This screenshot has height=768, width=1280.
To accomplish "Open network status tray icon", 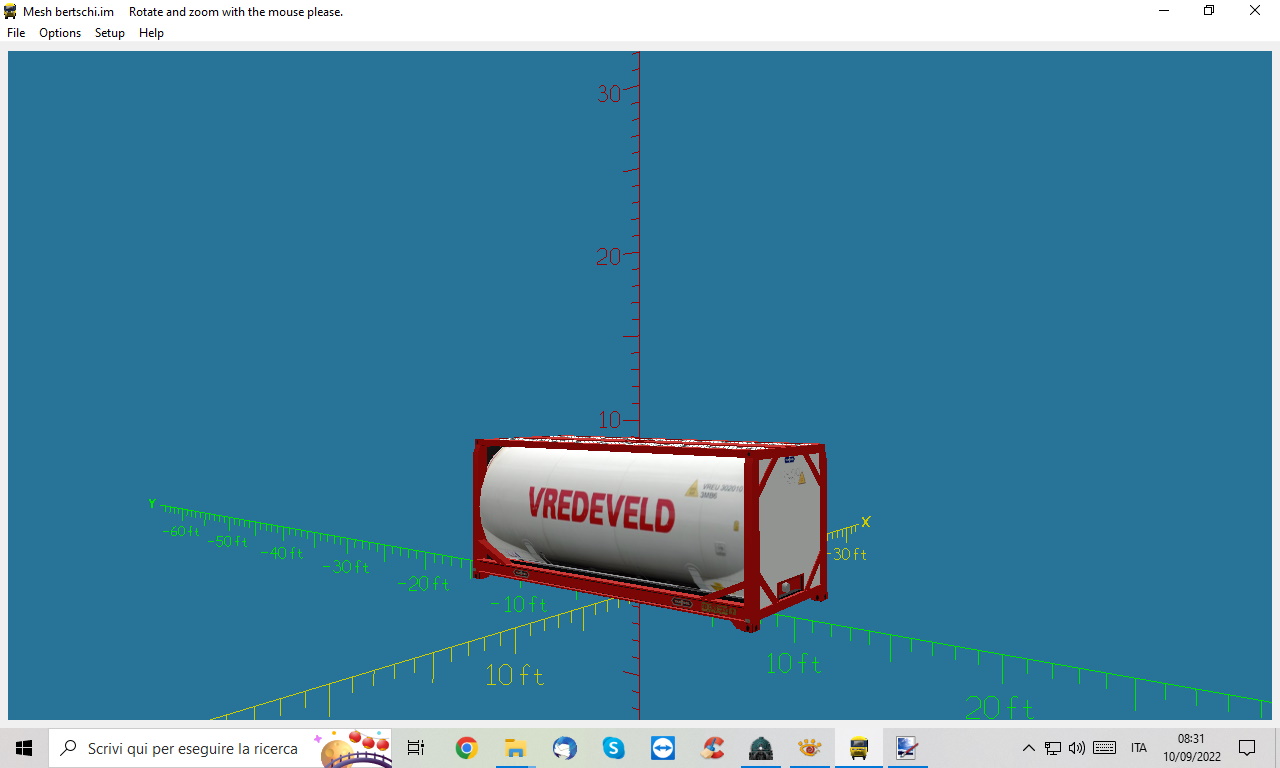I will 1053,748.
